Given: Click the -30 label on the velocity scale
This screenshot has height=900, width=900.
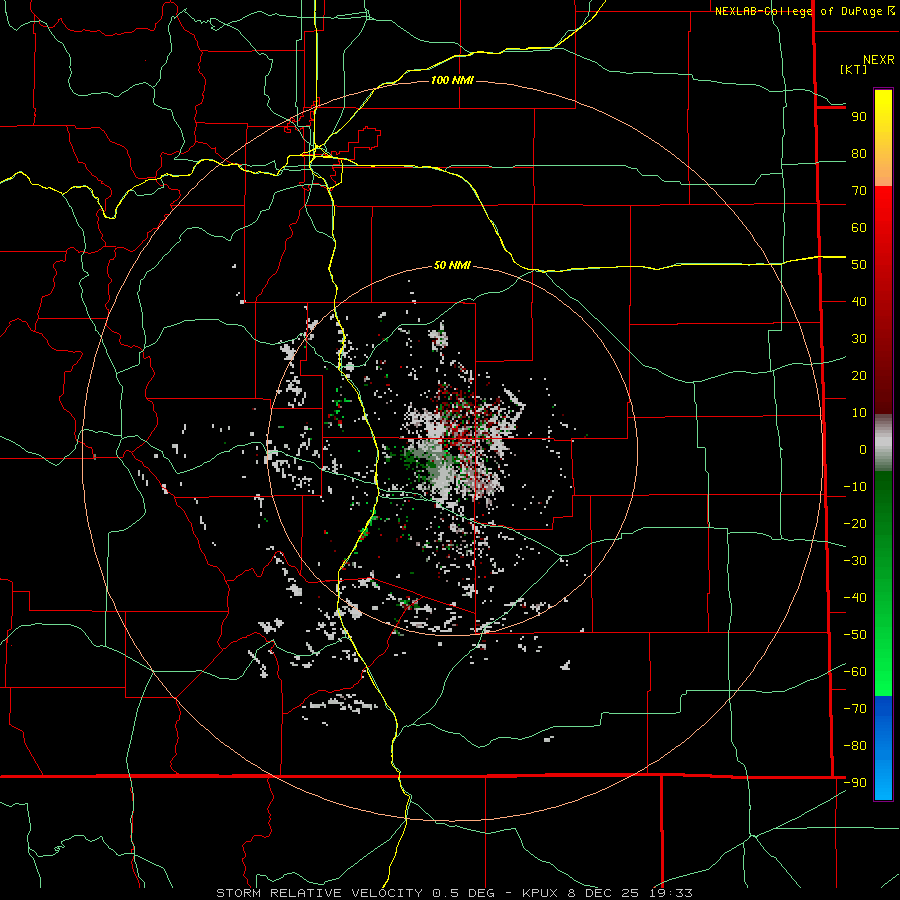Looking at the screenshot, I should [855, 561].
